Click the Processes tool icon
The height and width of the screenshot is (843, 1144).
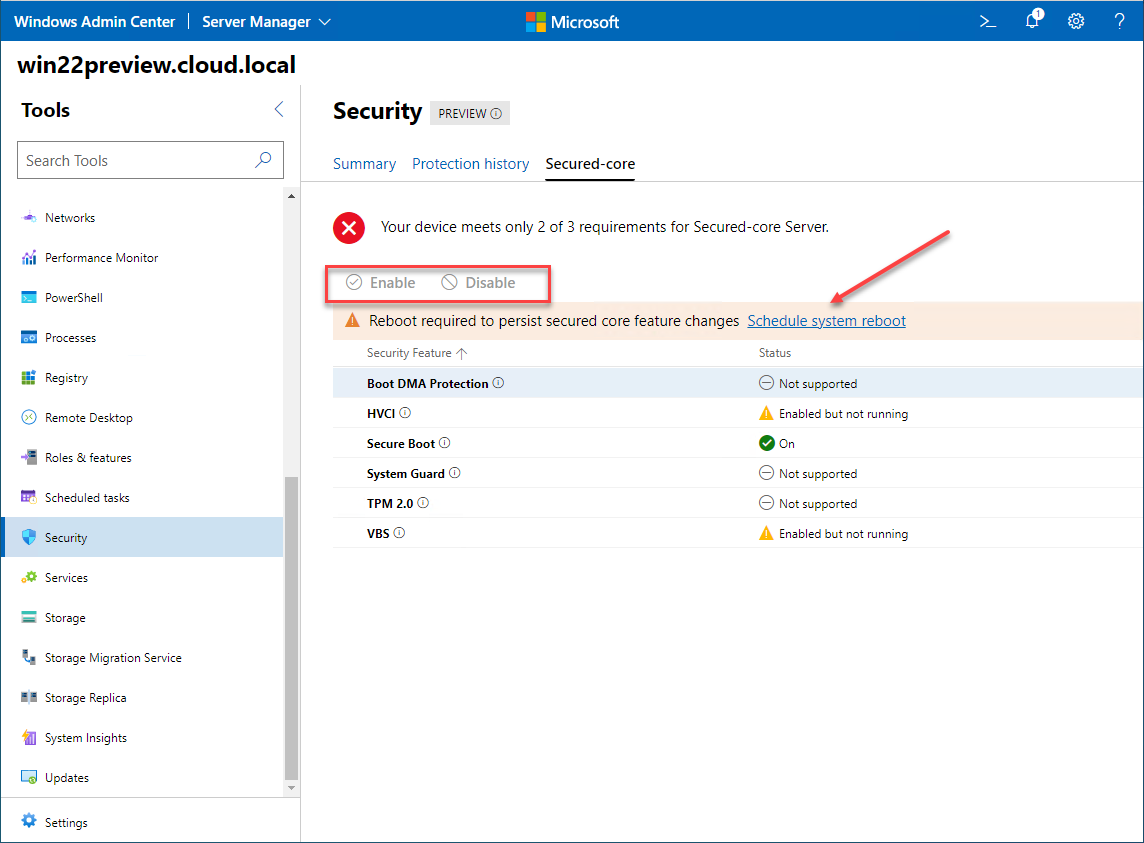28,337
